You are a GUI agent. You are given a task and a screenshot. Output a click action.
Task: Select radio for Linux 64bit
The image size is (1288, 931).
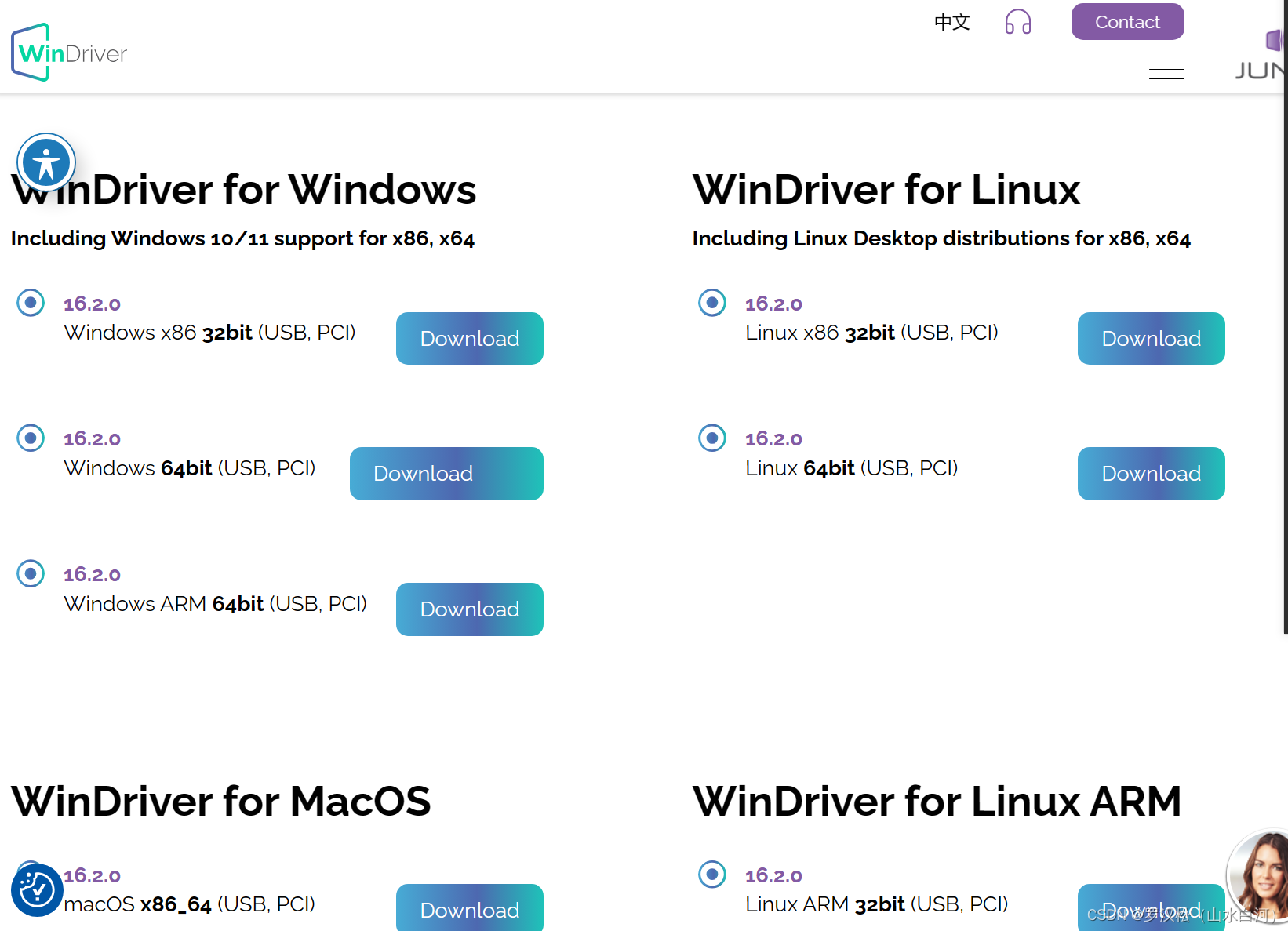pos(712,438)
